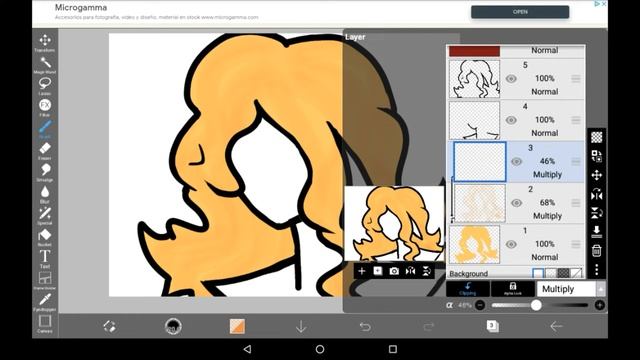Select the Magic Wand tool

click(45, 64)
